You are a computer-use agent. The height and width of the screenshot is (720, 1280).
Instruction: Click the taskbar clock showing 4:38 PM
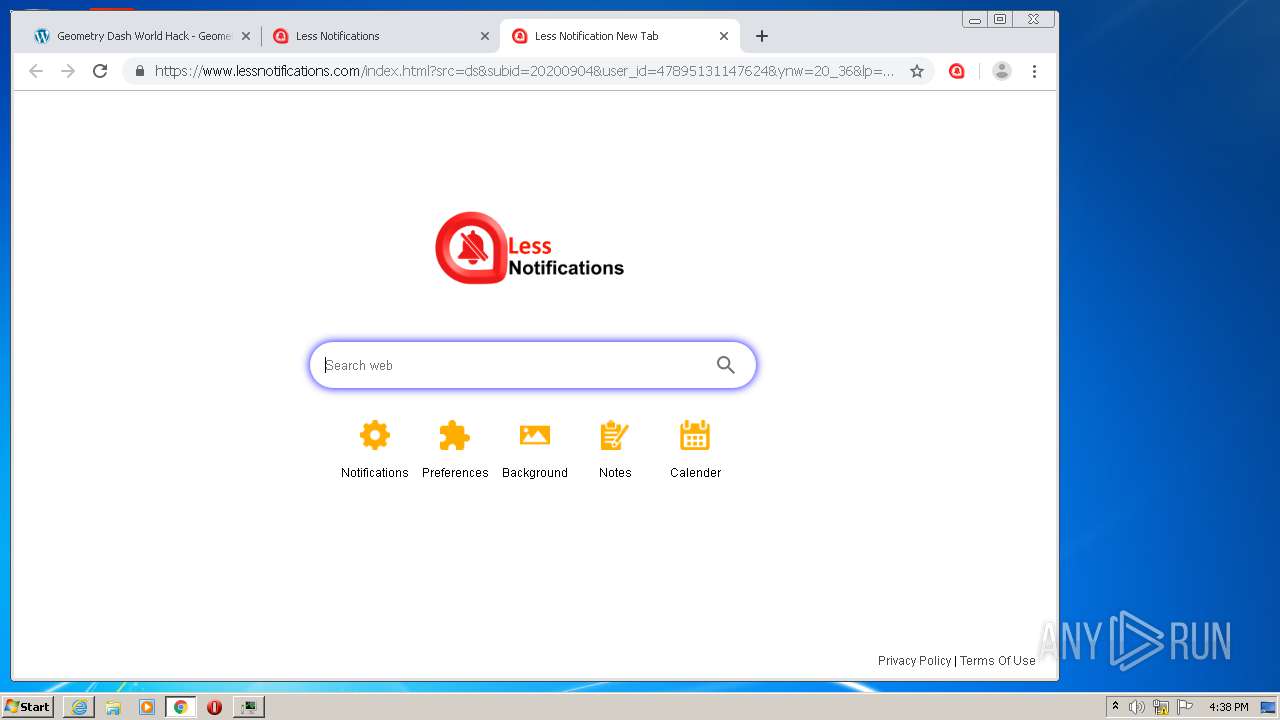(x=1228, y=707)
